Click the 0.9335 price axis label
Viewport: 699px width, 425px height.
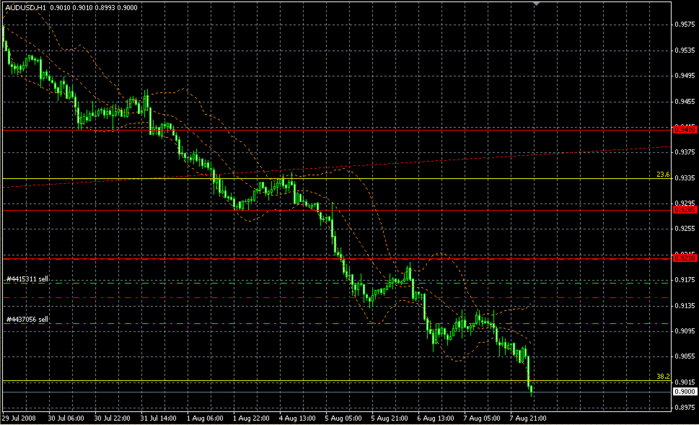tap(685, 178)
